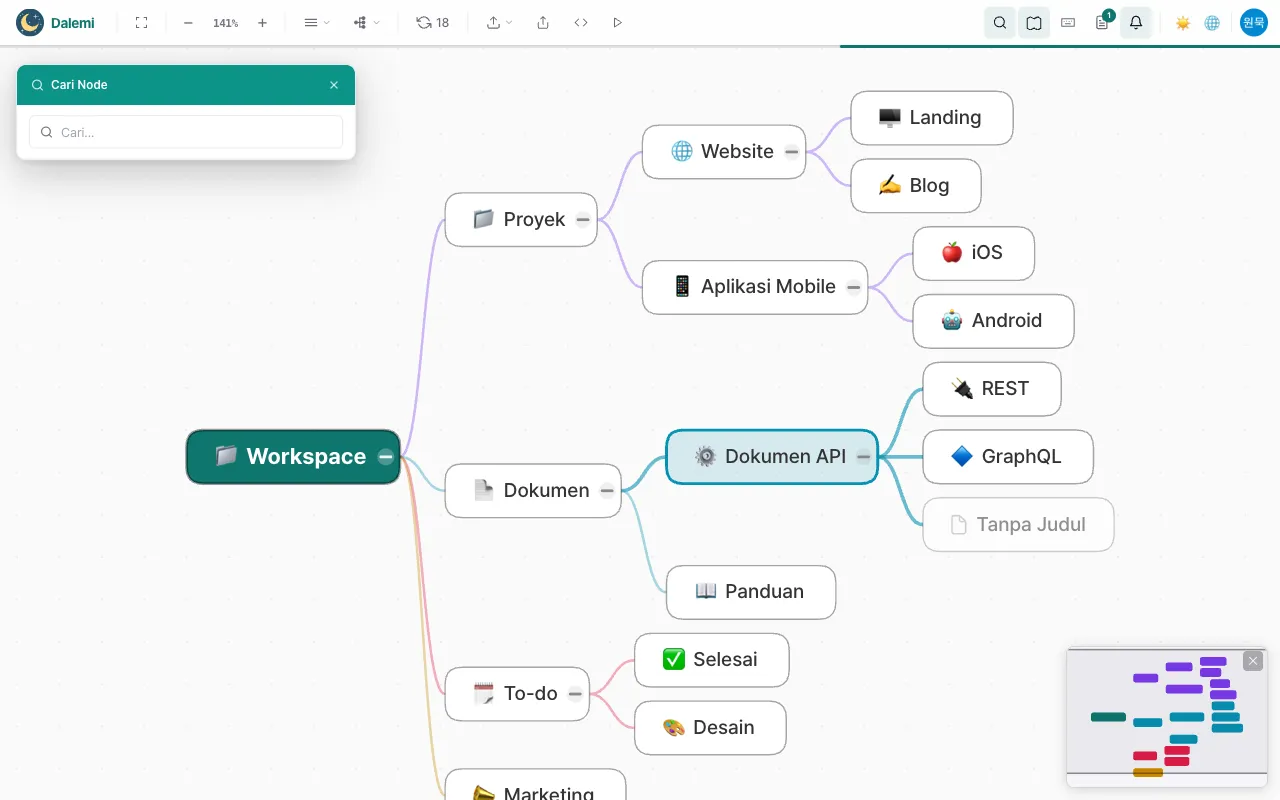This screenshot has width=1280, height=800.
Task: Select the Android node
Action: (x=994, y=321)
